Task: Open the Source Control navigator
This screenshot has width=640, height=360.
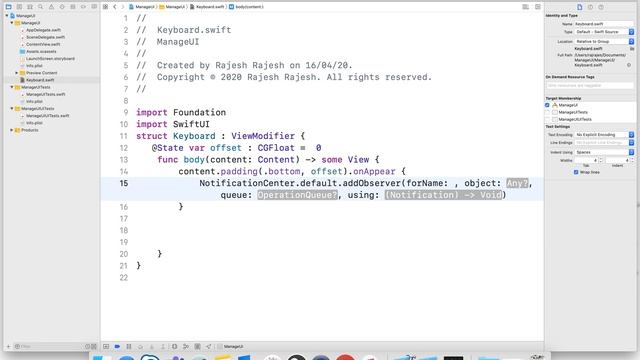Action: 19,7
